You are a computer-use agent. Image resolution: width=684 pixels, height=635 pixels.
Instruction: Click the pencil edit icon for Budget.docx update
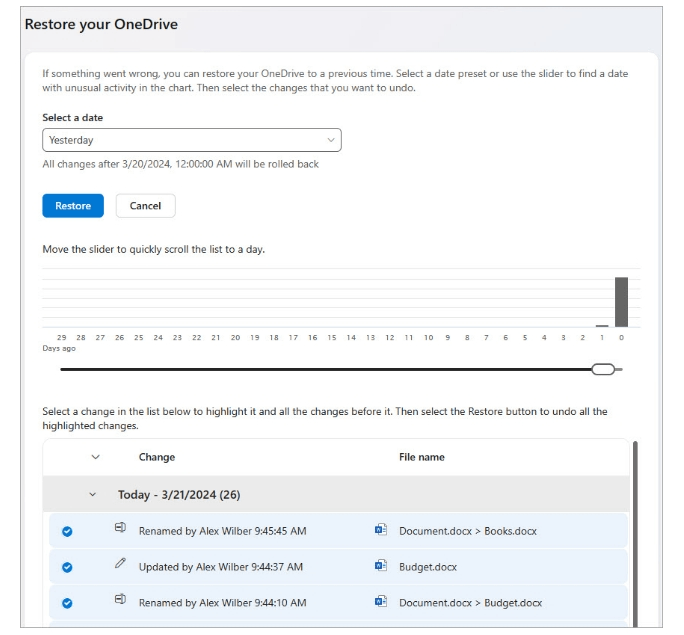pyautogui.click(x=120, y=563)
